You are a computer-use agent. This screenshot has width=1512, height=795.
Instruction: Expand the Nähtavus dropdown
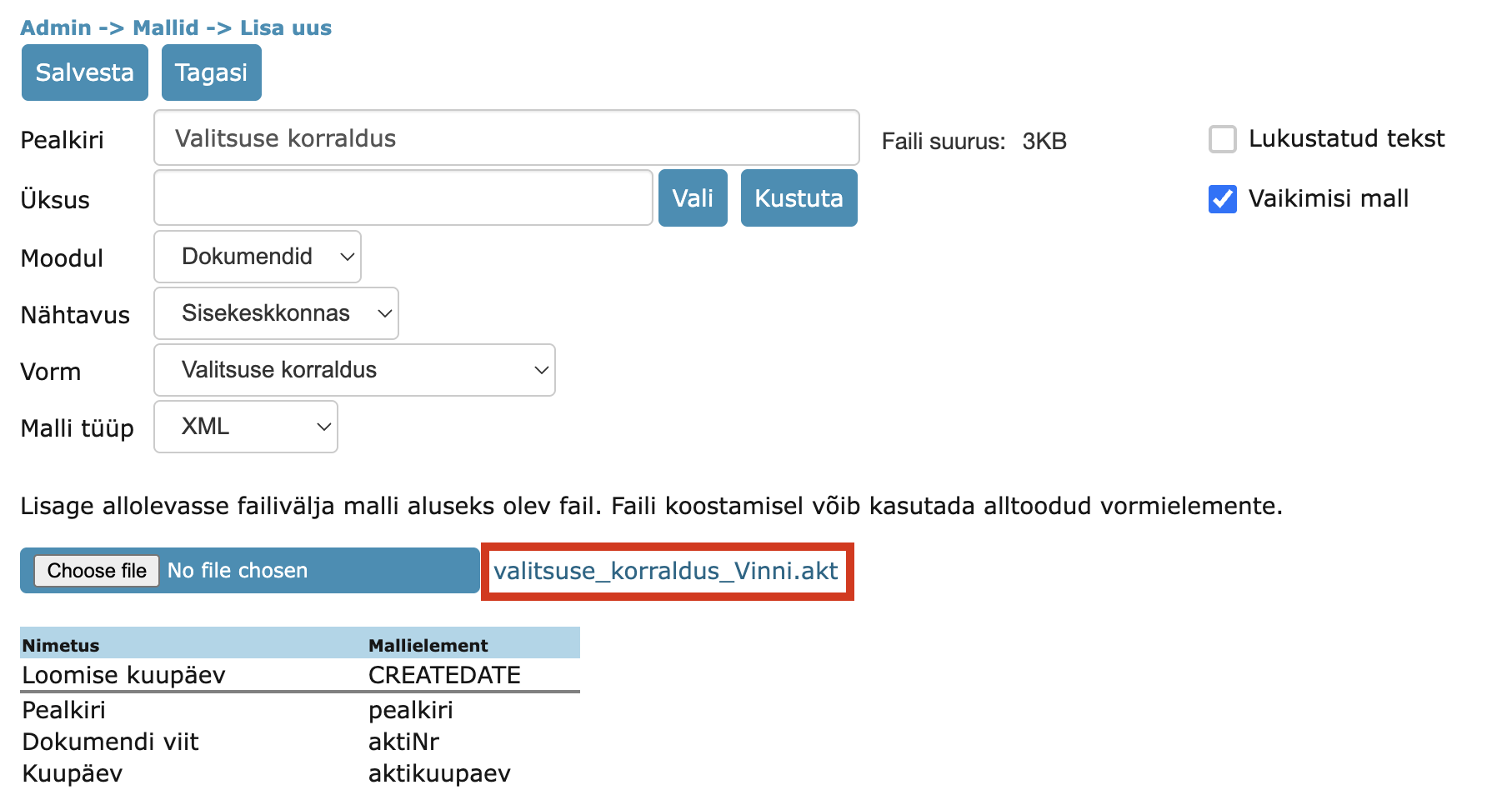276,313
